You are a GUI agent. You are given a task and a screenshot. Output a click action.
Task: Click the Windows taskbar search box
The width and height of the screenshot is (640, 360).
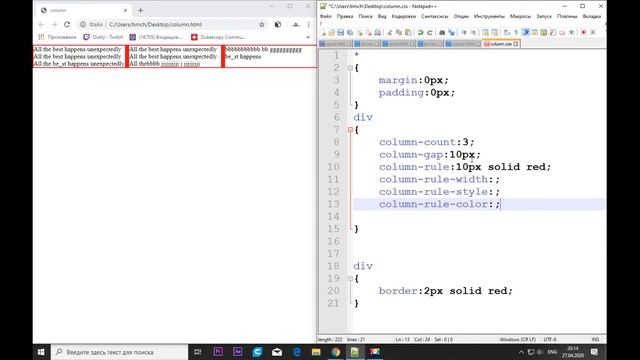119,352
